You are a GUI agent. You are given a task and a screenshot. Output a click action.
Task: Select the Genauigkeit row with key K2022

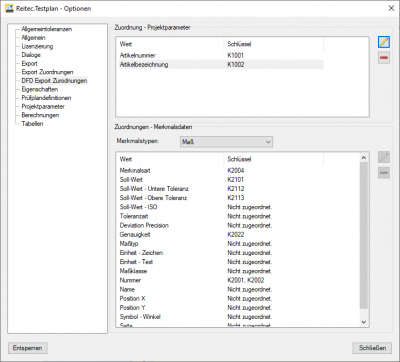220,234
